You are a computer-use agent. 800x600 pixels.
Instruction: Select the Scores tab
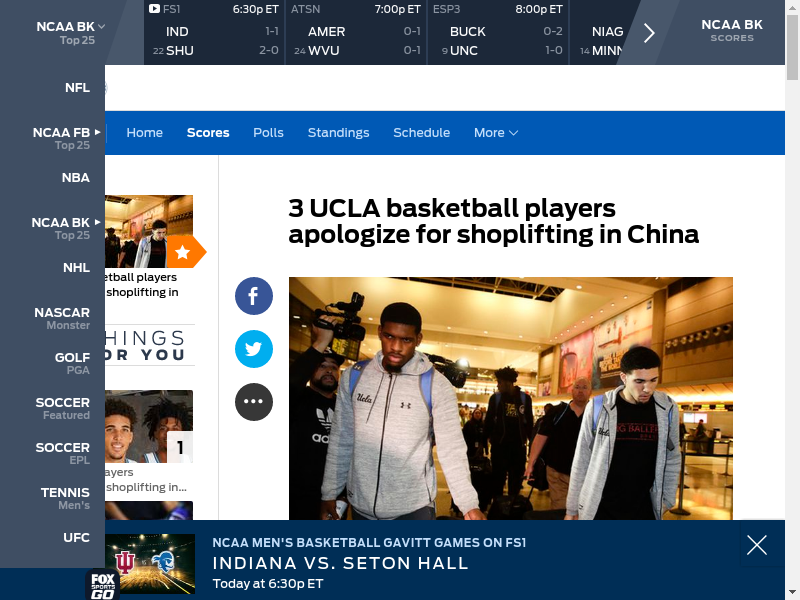pos(208,133)
